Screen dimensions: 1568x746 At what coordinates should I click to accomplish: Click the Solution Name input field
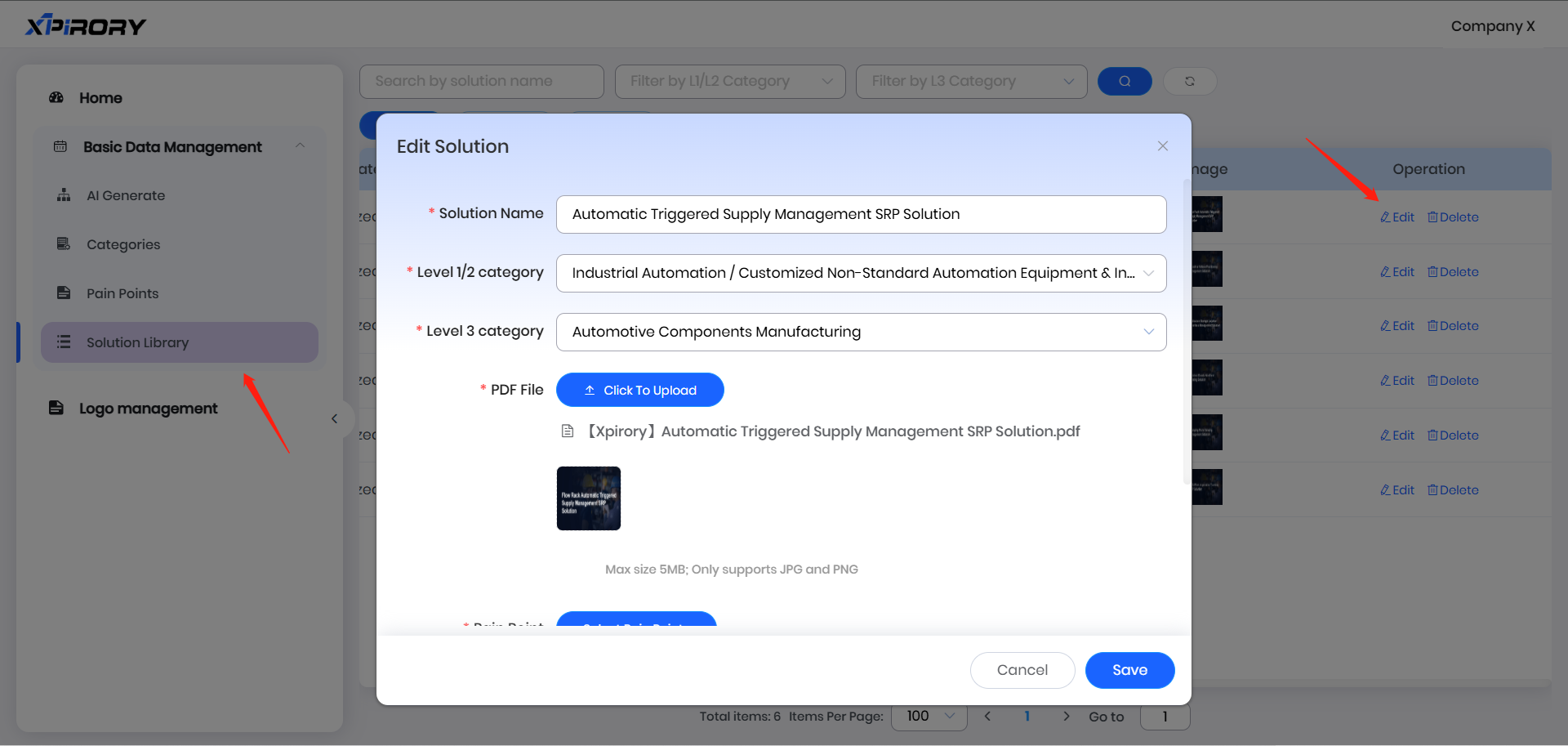[861, 214]
